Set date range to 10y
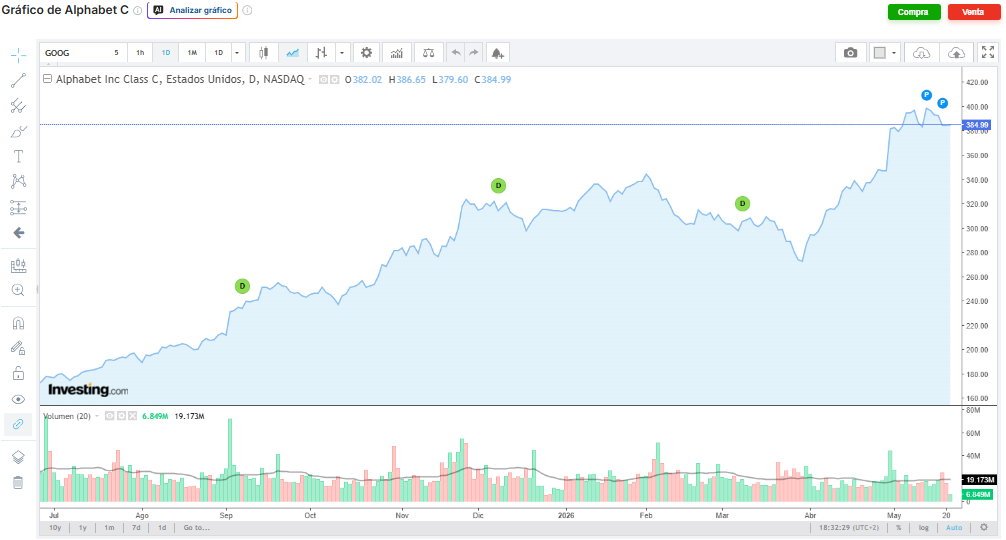Viewport: 1006px width, 540px height. [55, 528]
